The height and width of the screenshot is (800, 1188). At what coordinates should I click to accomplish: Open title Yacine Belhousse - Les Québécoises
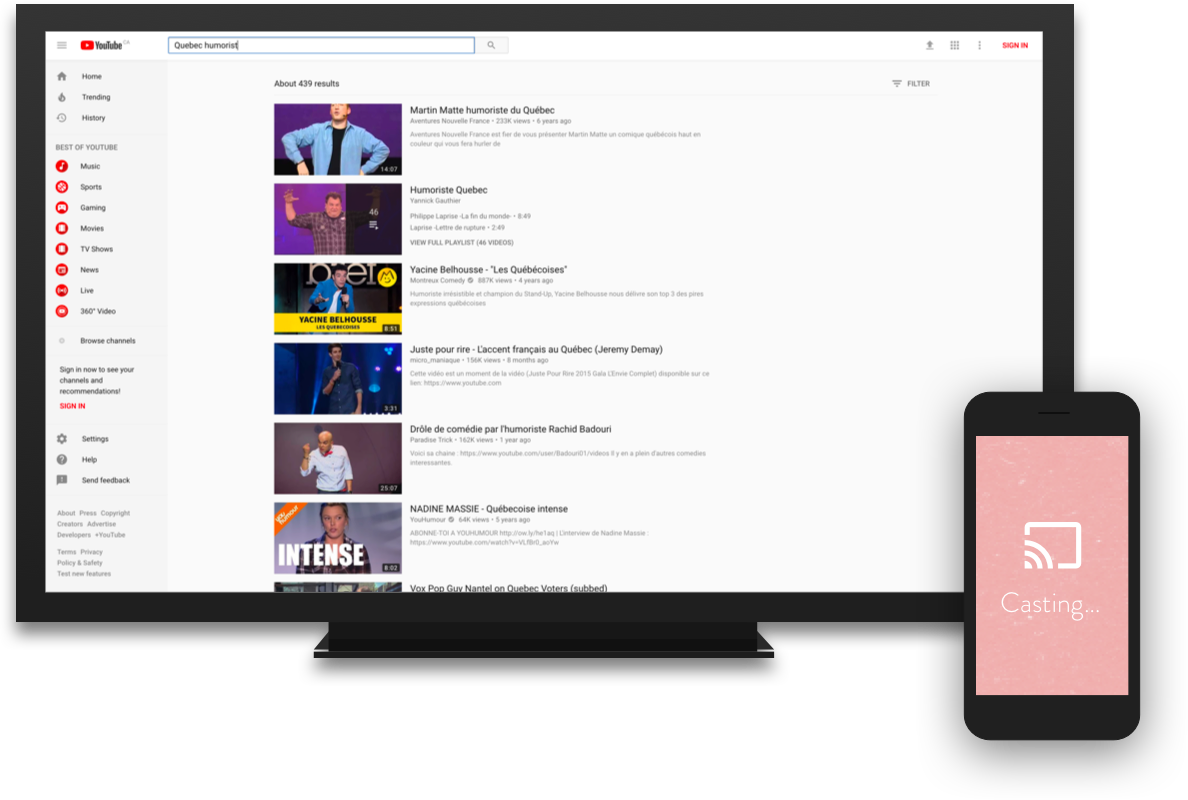[489, 270]
